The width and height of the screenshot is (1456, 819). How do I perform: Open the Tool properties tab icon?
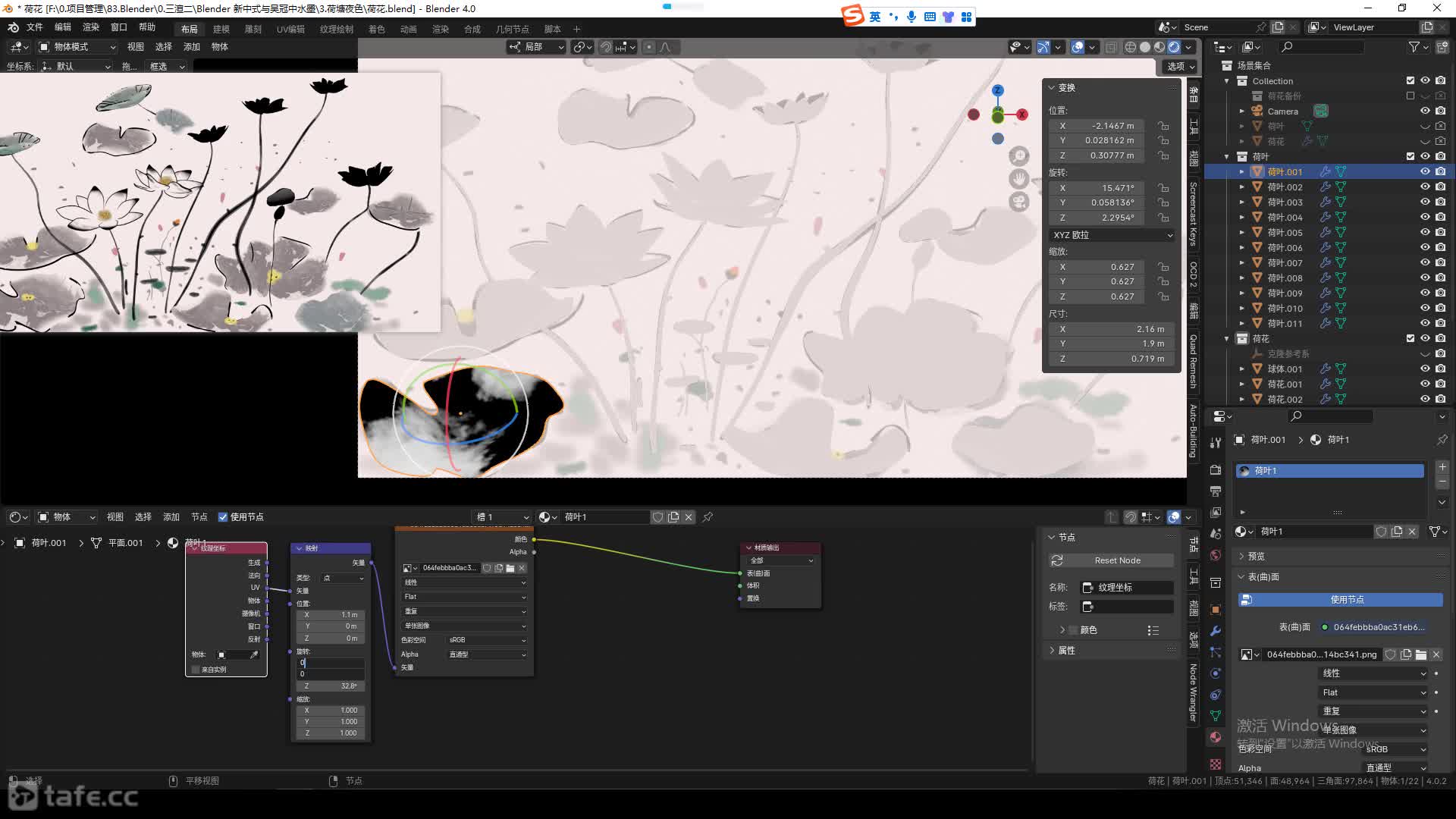(1216, 443)
